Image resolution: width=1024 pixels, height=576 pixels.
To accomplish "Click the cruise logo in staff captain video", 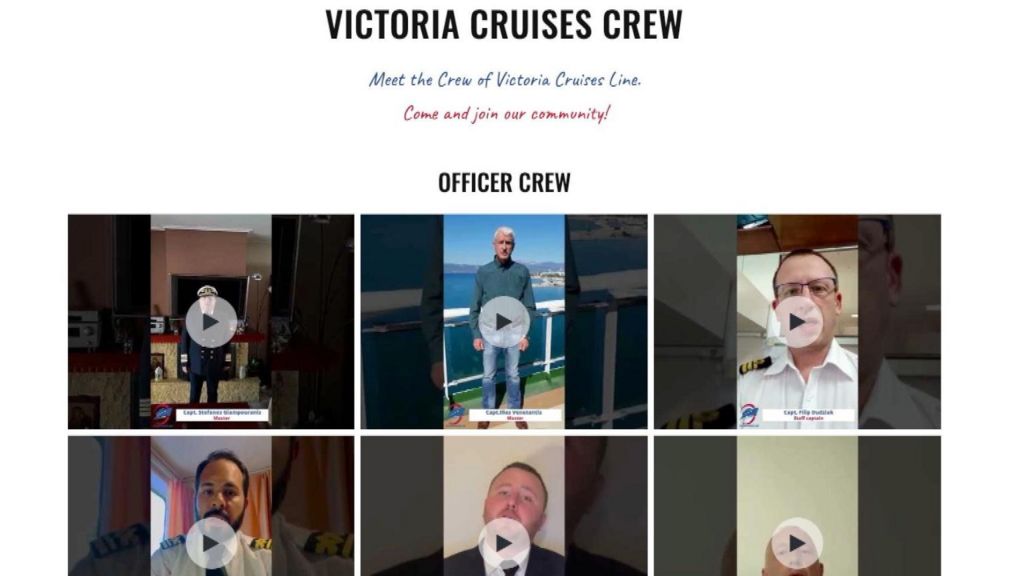I will click(x=750, y=415).
